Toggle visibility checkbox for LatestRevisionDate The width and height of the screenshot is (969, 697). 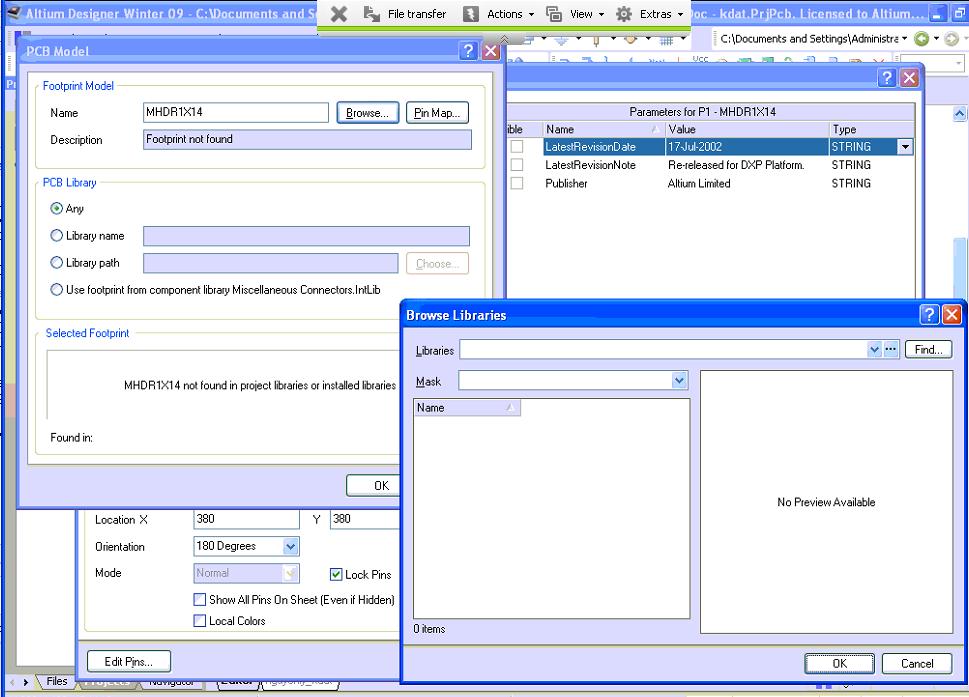point(517,146)
